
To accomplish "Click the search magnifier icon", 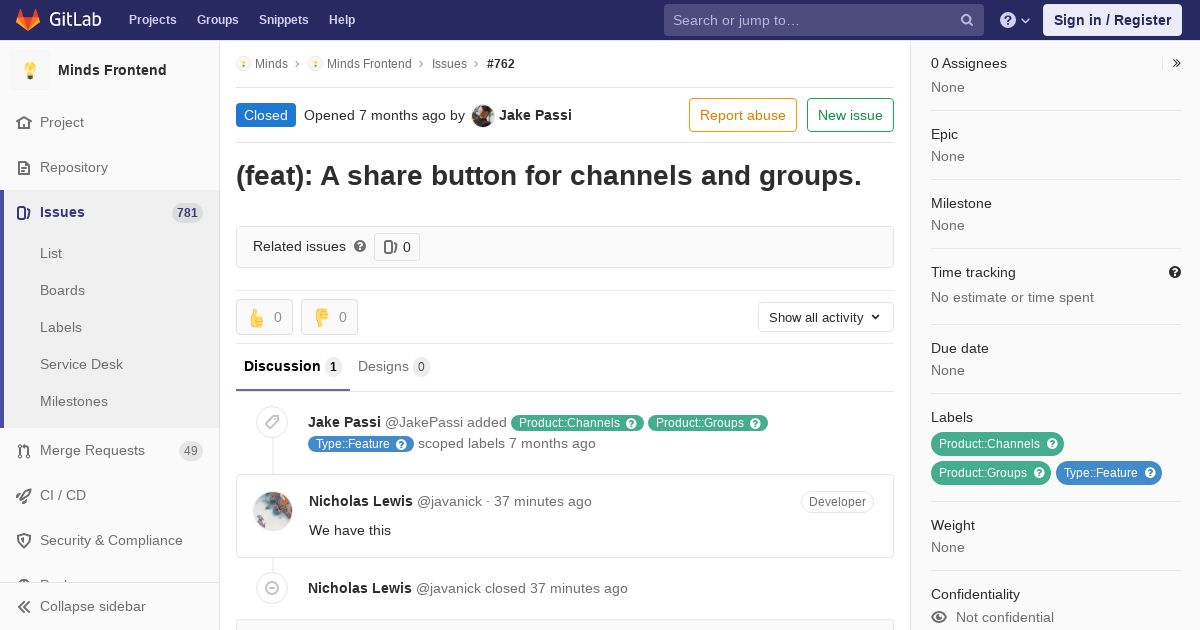I will pyautogui.click(x=967, y=20).
